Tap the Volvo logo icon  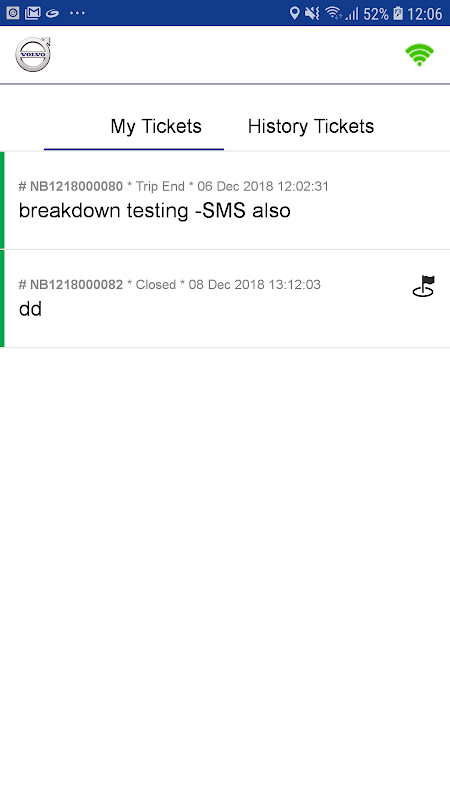(x=33, y=54)
